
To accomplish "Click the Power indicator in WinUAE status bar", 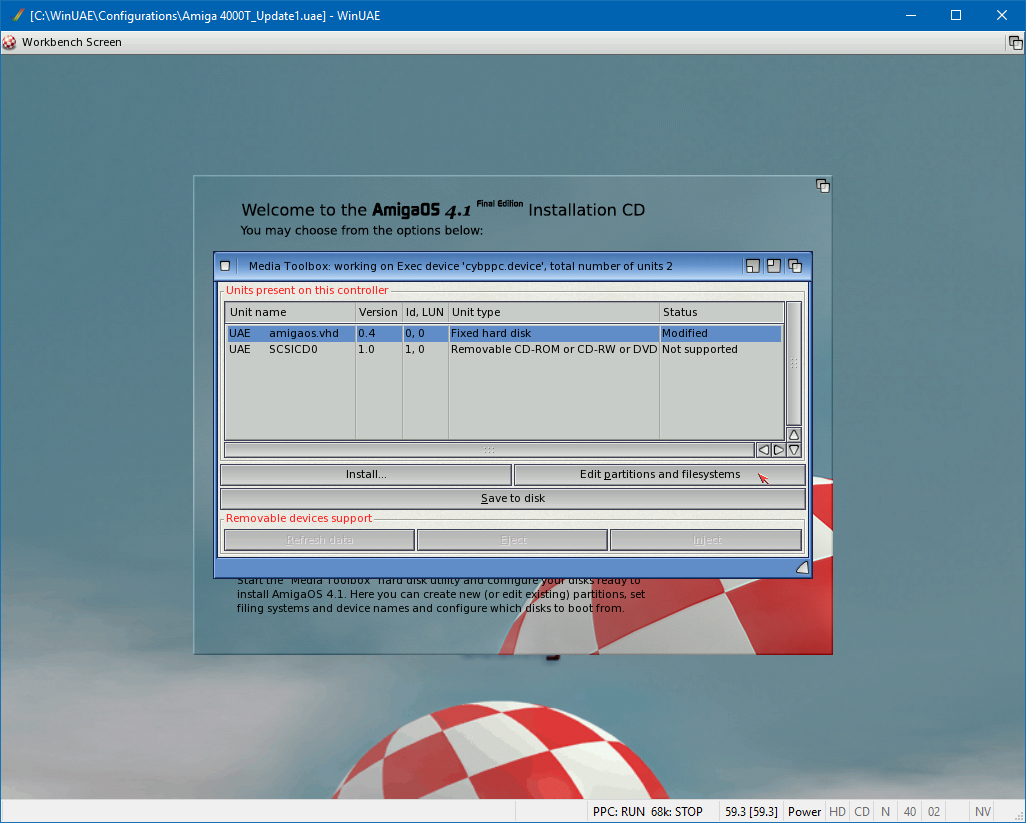I will click(804, 812).
